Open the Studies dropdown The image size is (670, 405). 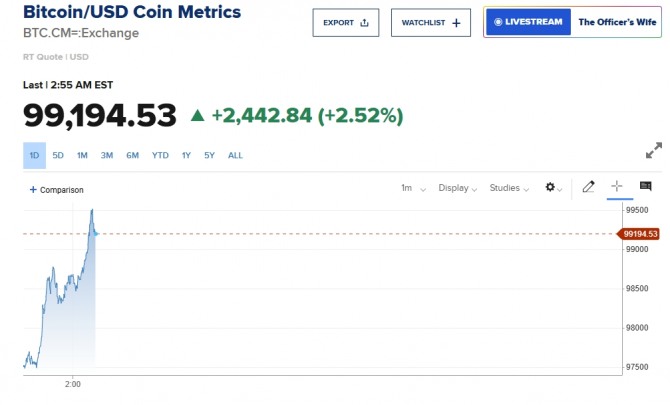point(508,188)
